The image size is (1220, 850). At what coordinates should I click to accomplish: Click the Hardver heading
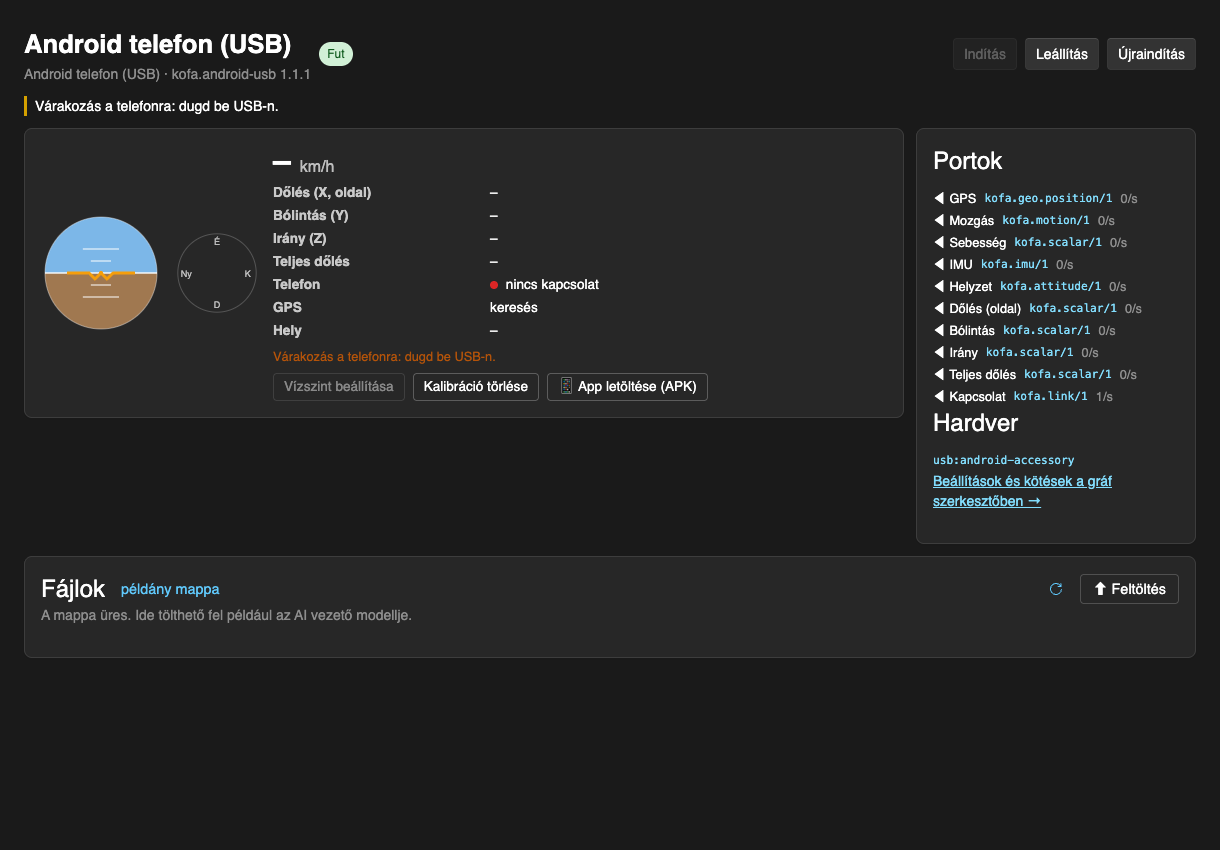point(976,423)
